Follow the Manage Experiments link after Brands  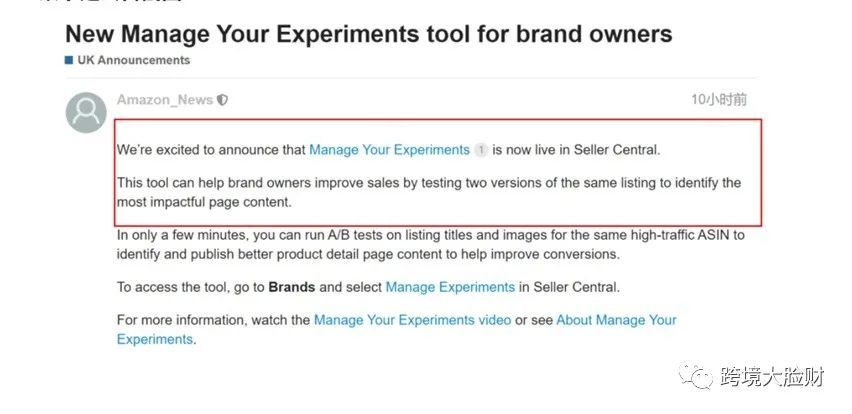[450, 287]
